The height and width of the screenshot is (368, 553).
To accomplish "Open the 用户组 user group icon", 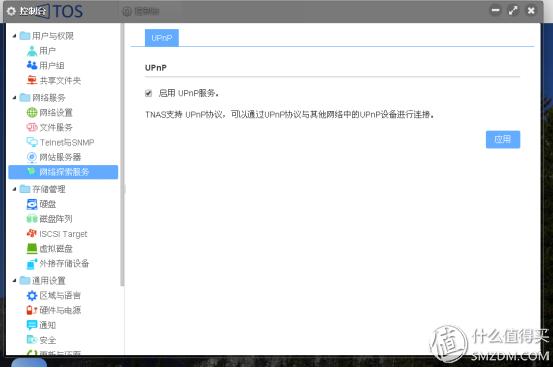I will tap(32, 65).
